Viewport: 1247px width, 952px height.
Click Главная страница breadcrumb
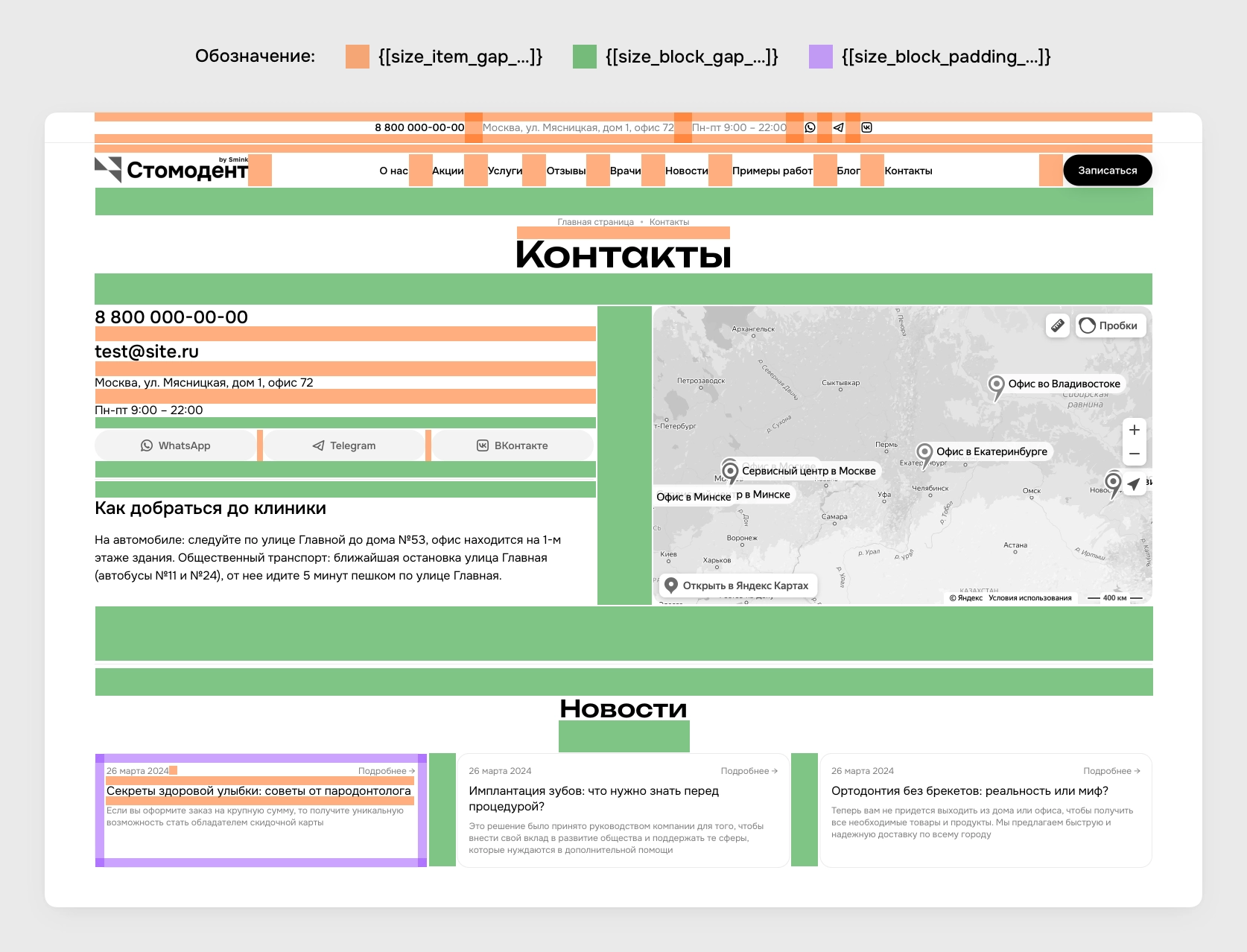coord(595,222)
